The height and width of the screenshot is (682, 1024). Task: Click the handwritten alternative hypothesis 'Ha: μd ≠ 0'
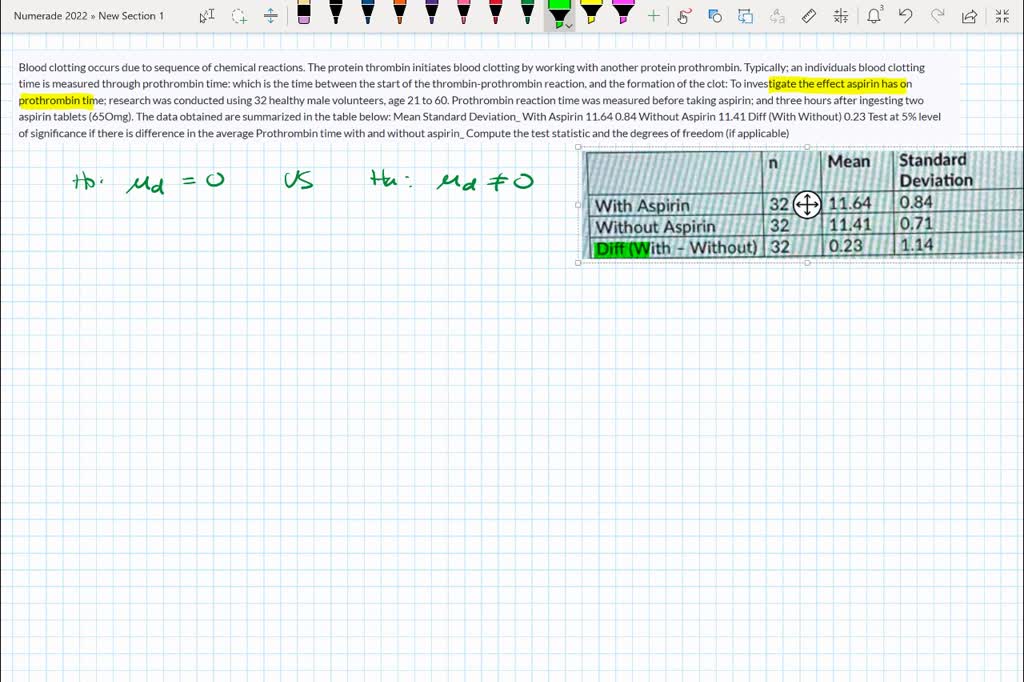[451, 180]
